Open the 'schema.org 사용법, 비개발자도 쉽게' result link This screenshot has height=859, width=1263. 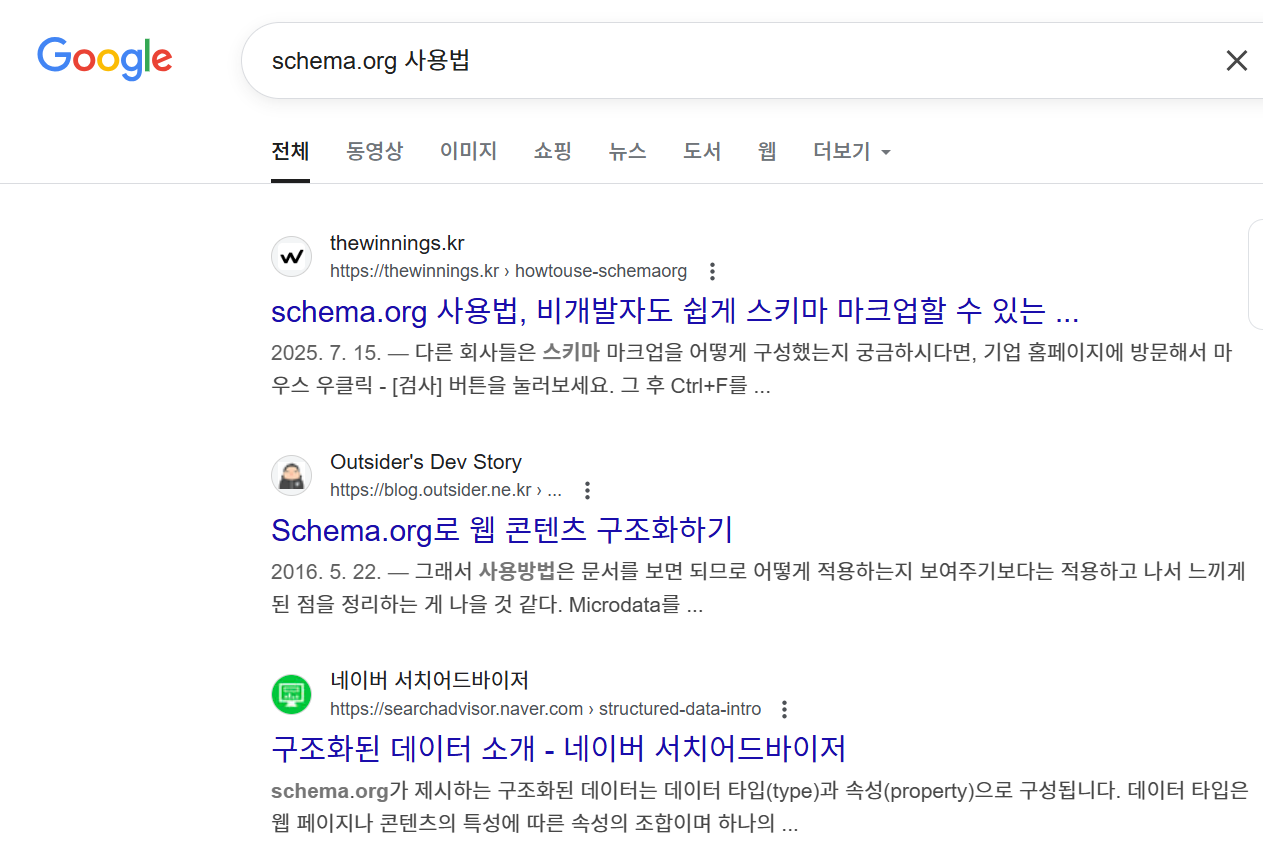point(675,311)
